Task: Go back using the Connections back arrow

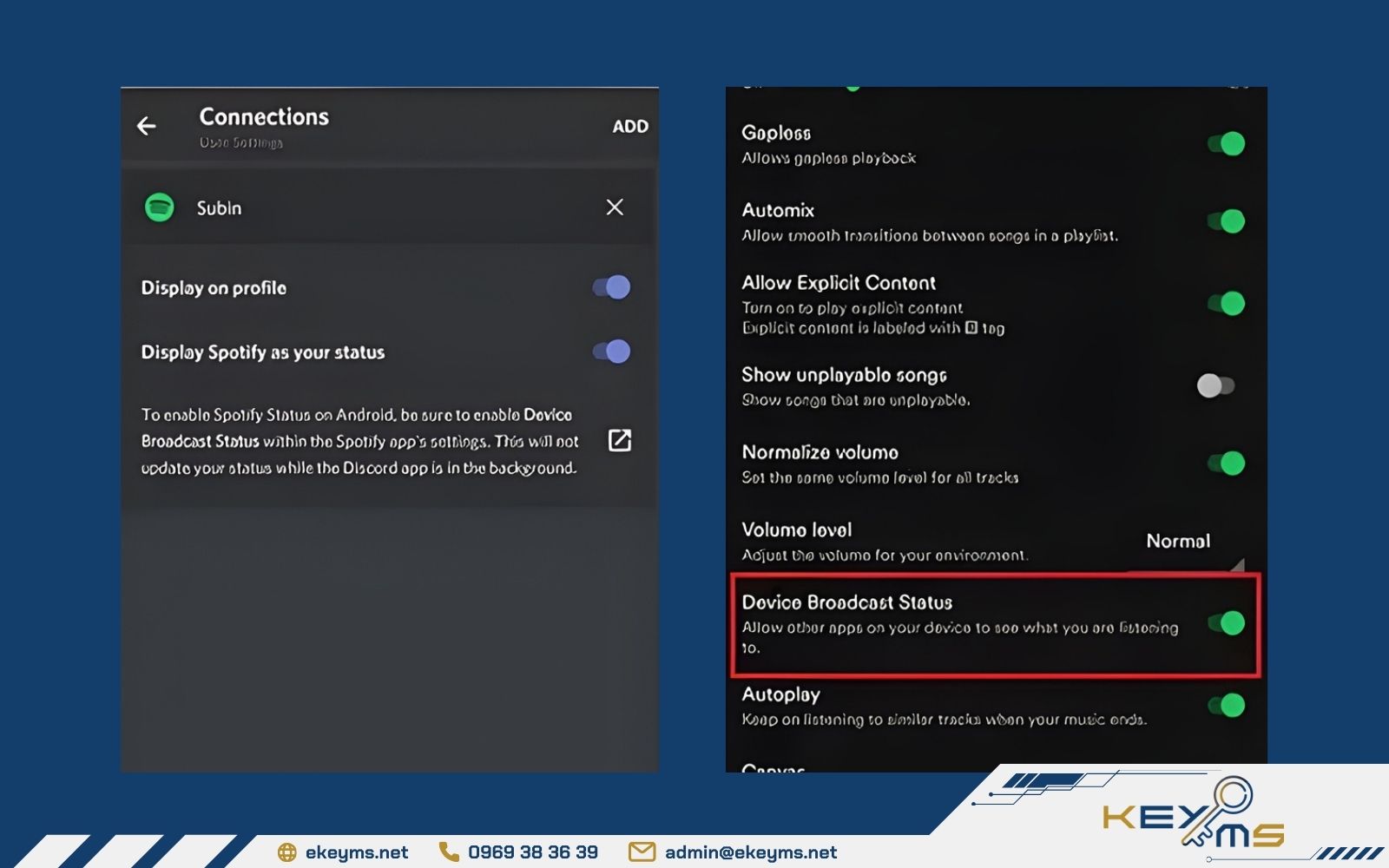Action: pyautogui.click(x=147, y=127)
